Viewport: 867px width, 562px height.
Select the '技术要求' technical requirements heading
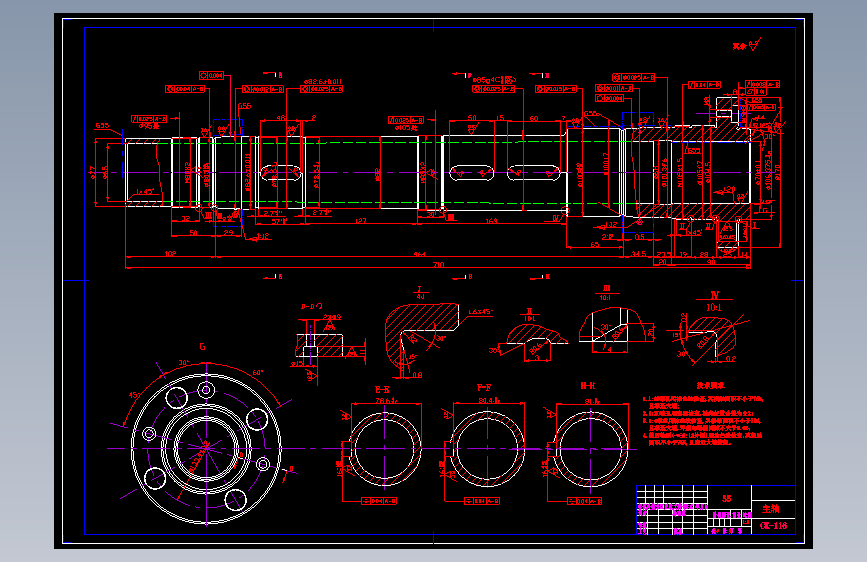(711, 386)
